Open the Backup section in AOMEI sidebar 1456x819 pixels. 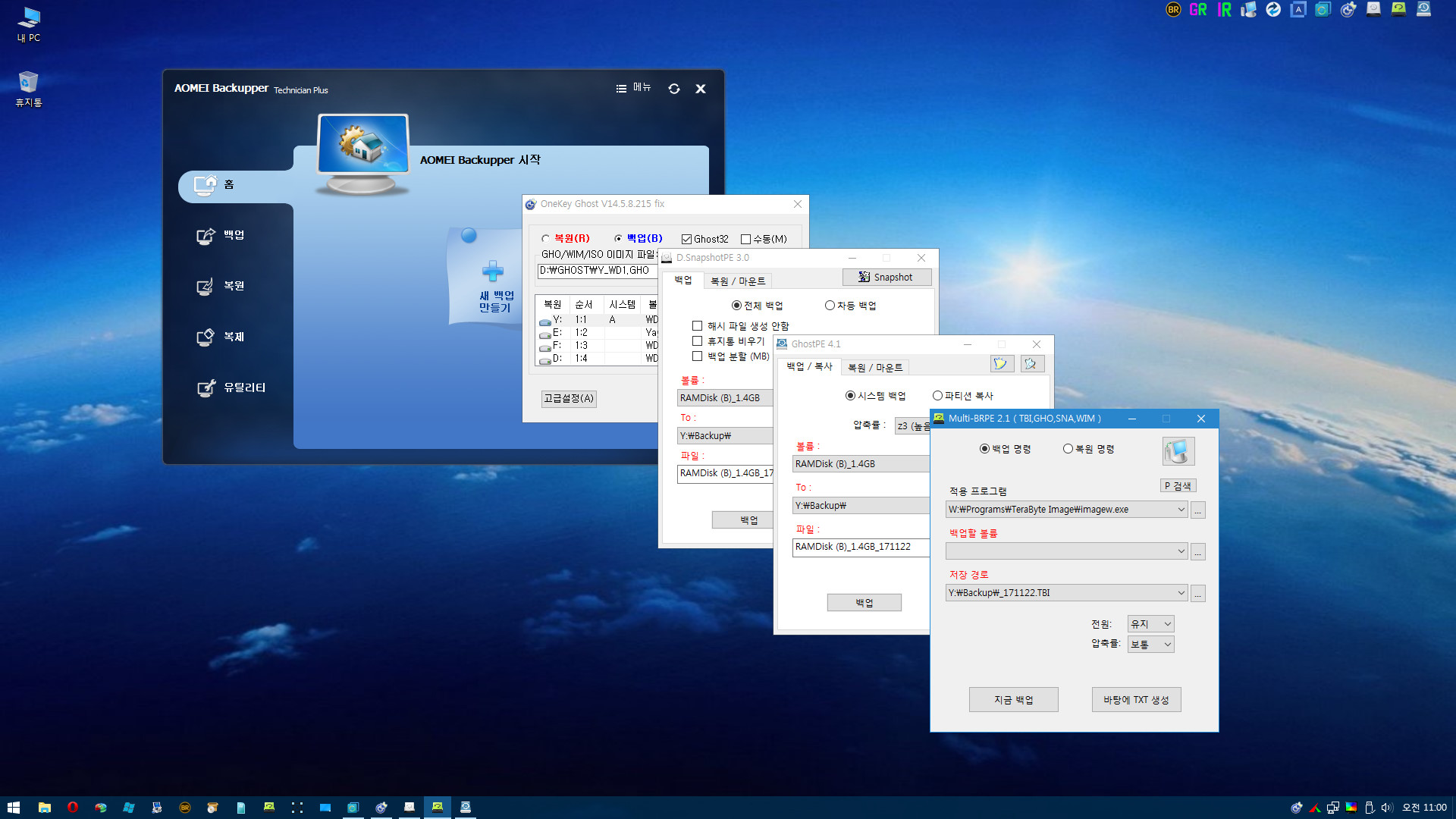(234, 236)
